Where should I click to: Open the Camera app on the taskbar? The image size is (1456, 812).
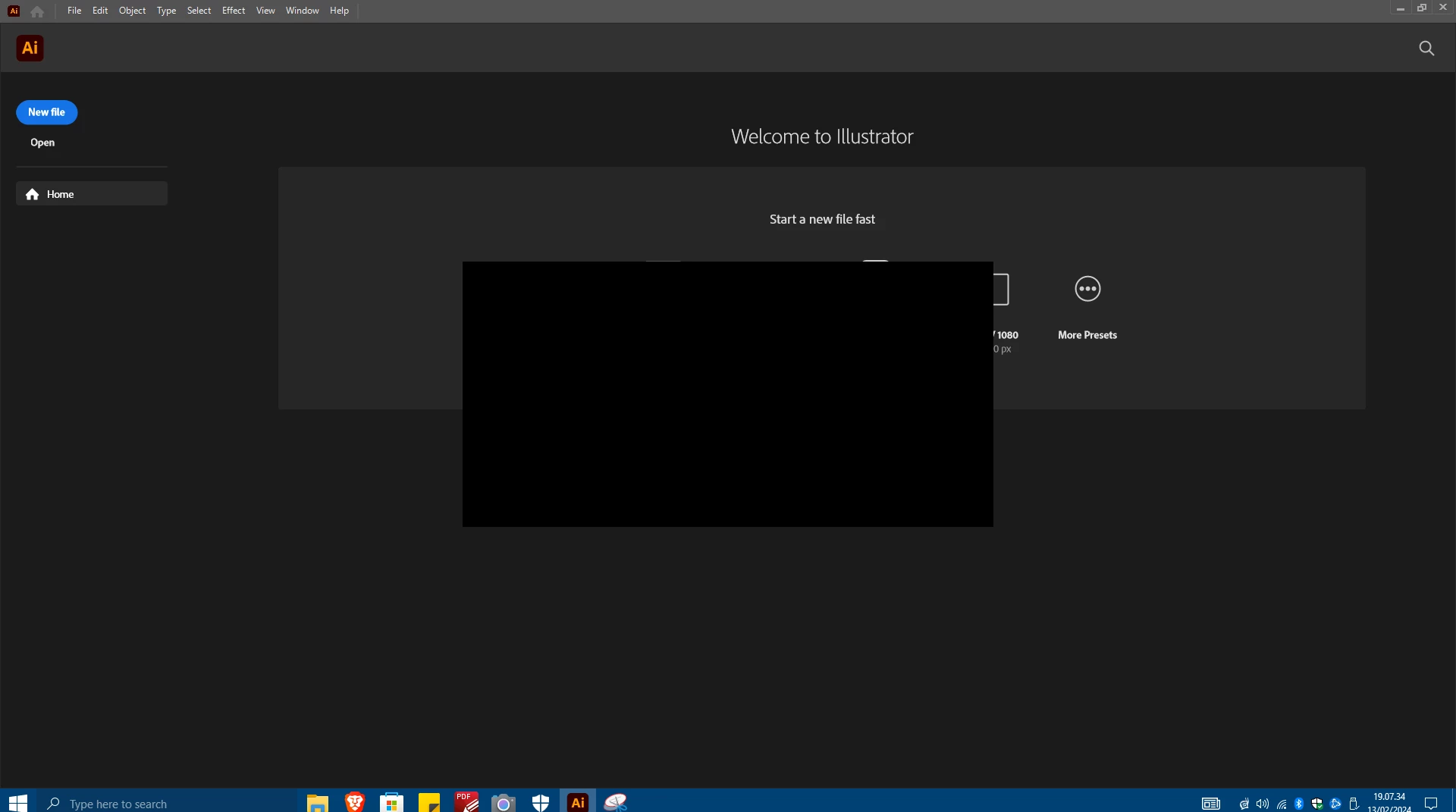pos(504,803)
